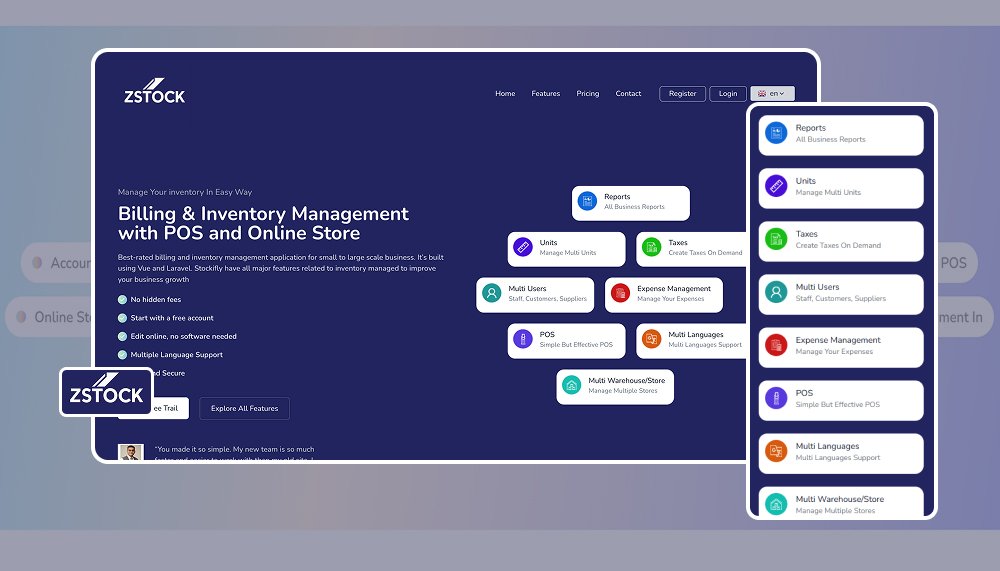Click the Login button
The image size is (1000, 571).
pos(728,94)
